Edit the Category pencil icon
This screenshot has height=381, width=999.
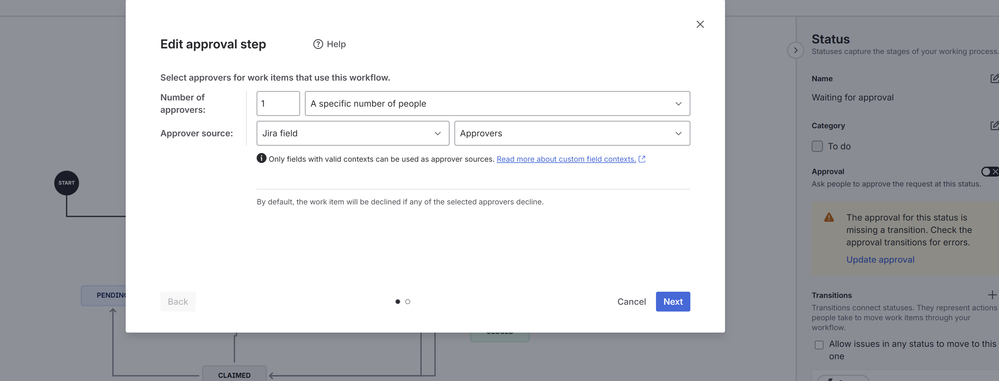coord(994,126)
